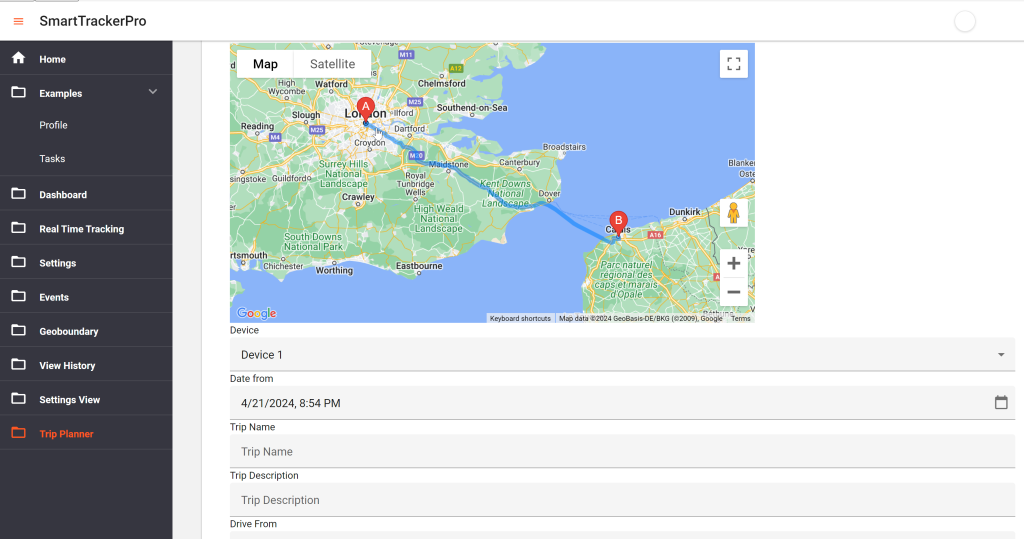Click the Drive From label

(253, 524)
